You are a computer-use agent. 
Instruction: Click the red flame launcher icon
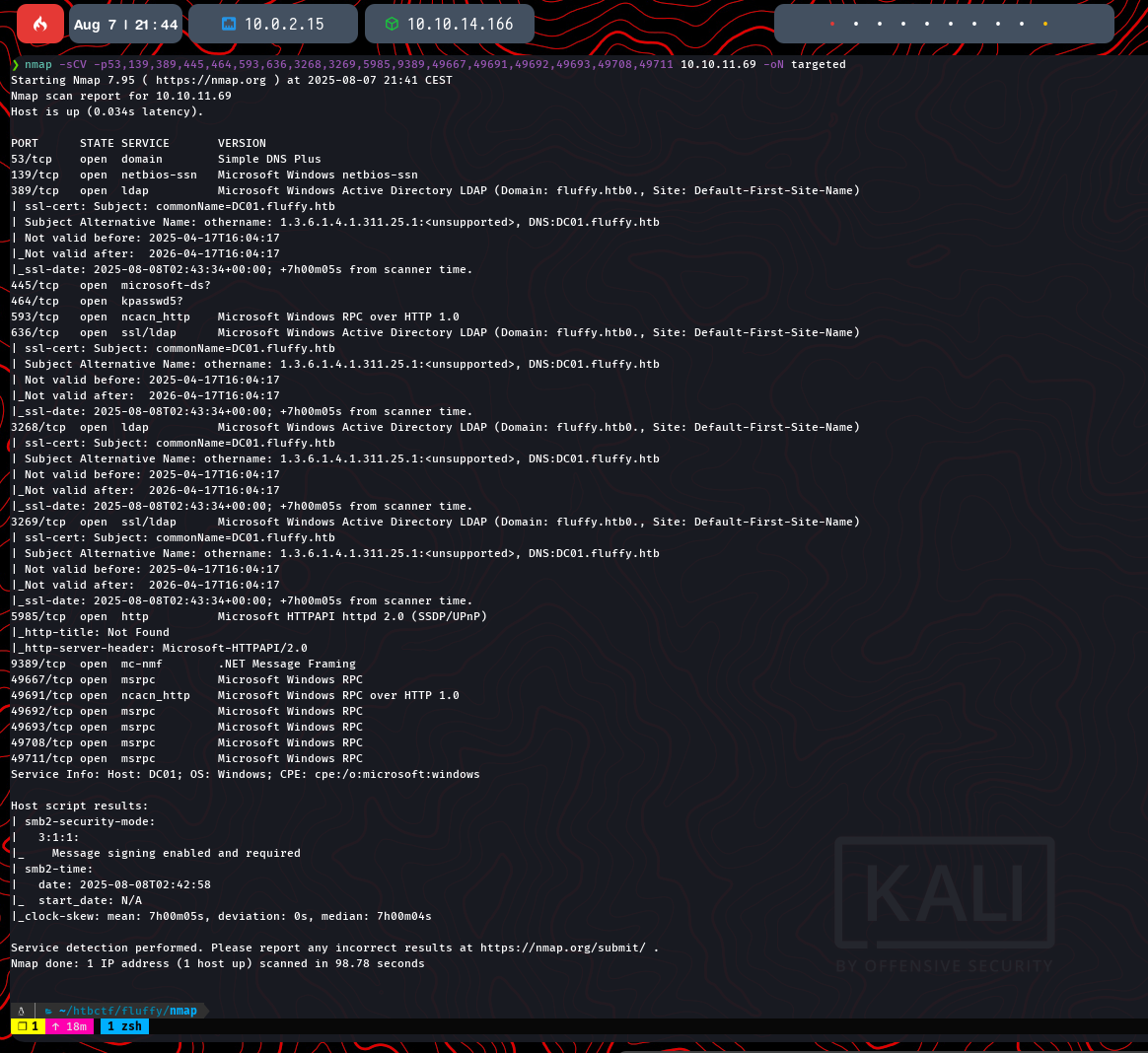tap(39, 24)
